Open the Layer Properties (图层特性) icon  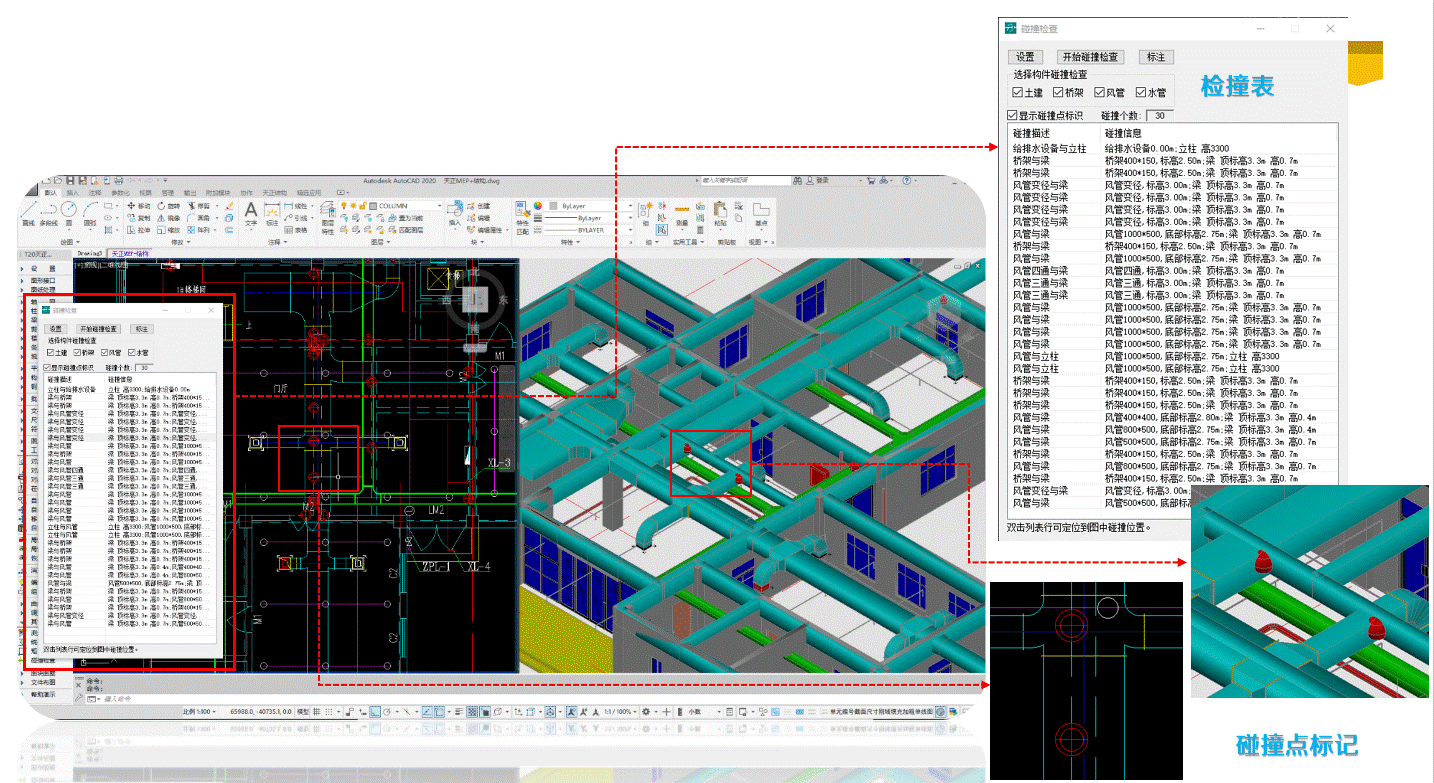(x=327, y=211)
